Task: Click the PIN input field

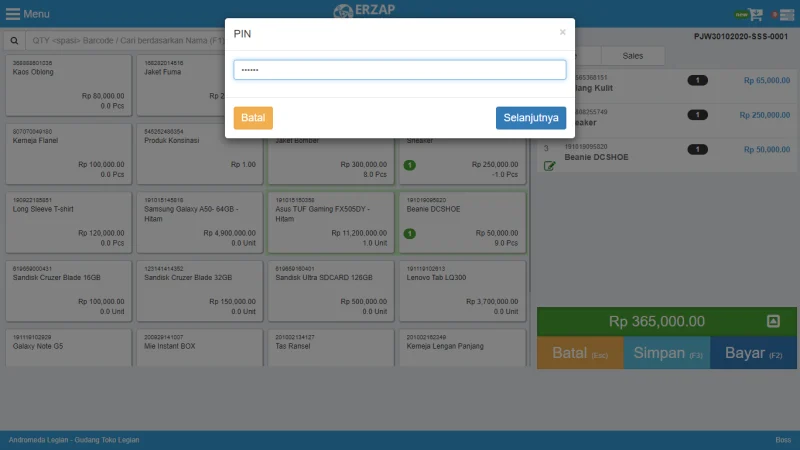Action: [x=399, y=70]
